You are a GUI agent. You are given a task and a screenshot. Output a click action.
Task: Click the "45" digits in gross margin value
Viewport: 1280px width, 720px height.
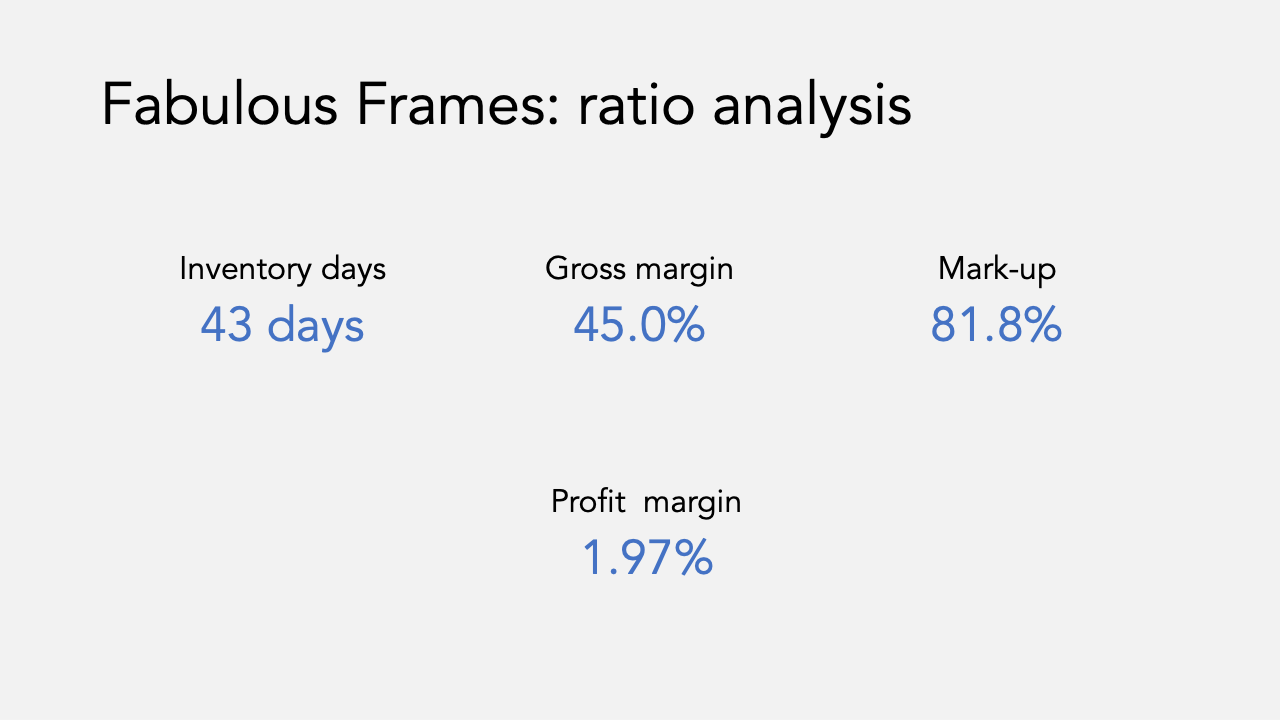click(598, 326)
